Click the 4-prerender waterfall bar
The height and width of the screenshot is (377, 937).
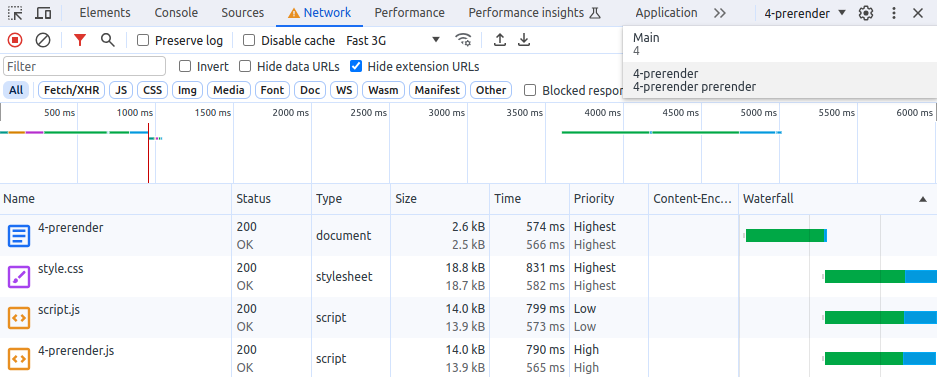pos(786,235)
